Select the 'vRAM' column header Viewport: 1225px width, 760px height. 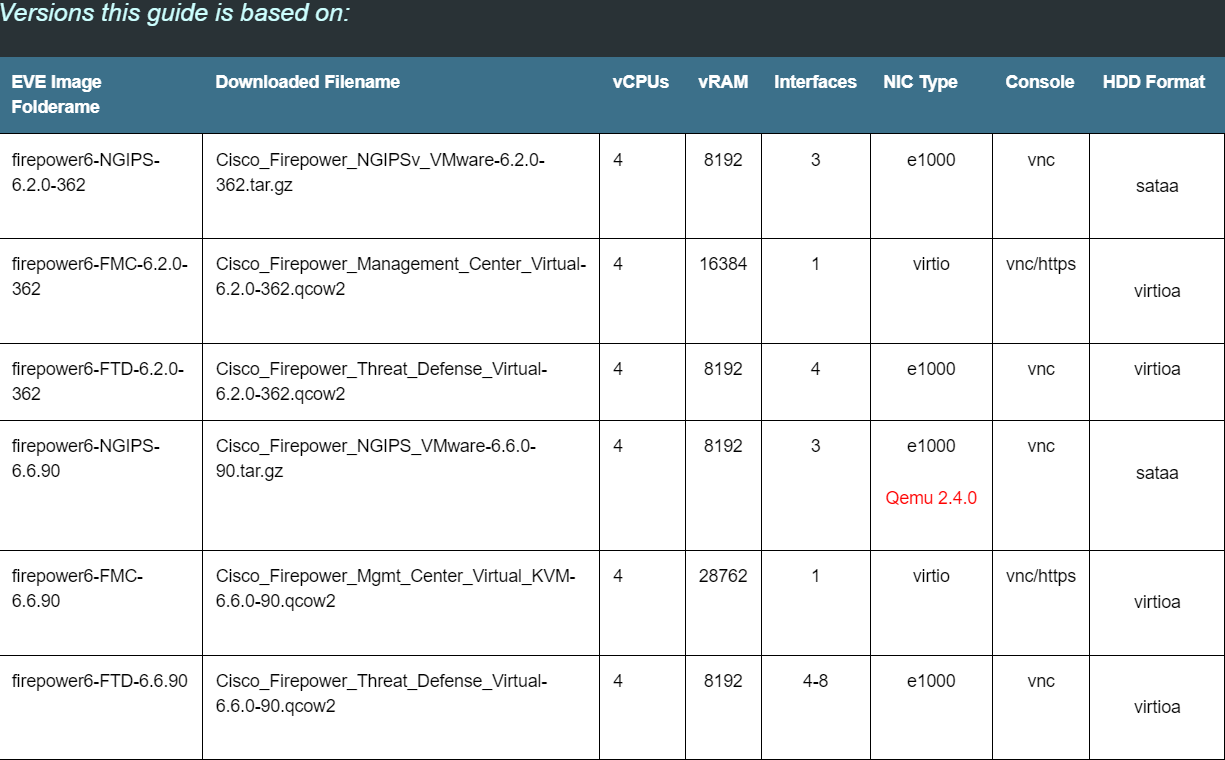coord(723,82)
